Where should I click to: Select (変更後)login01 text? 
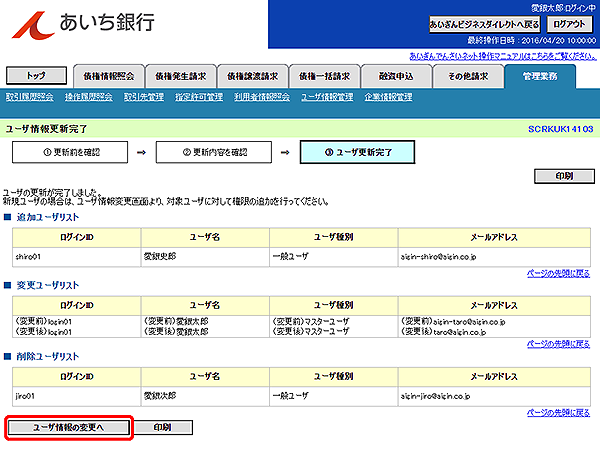[43, 332]
